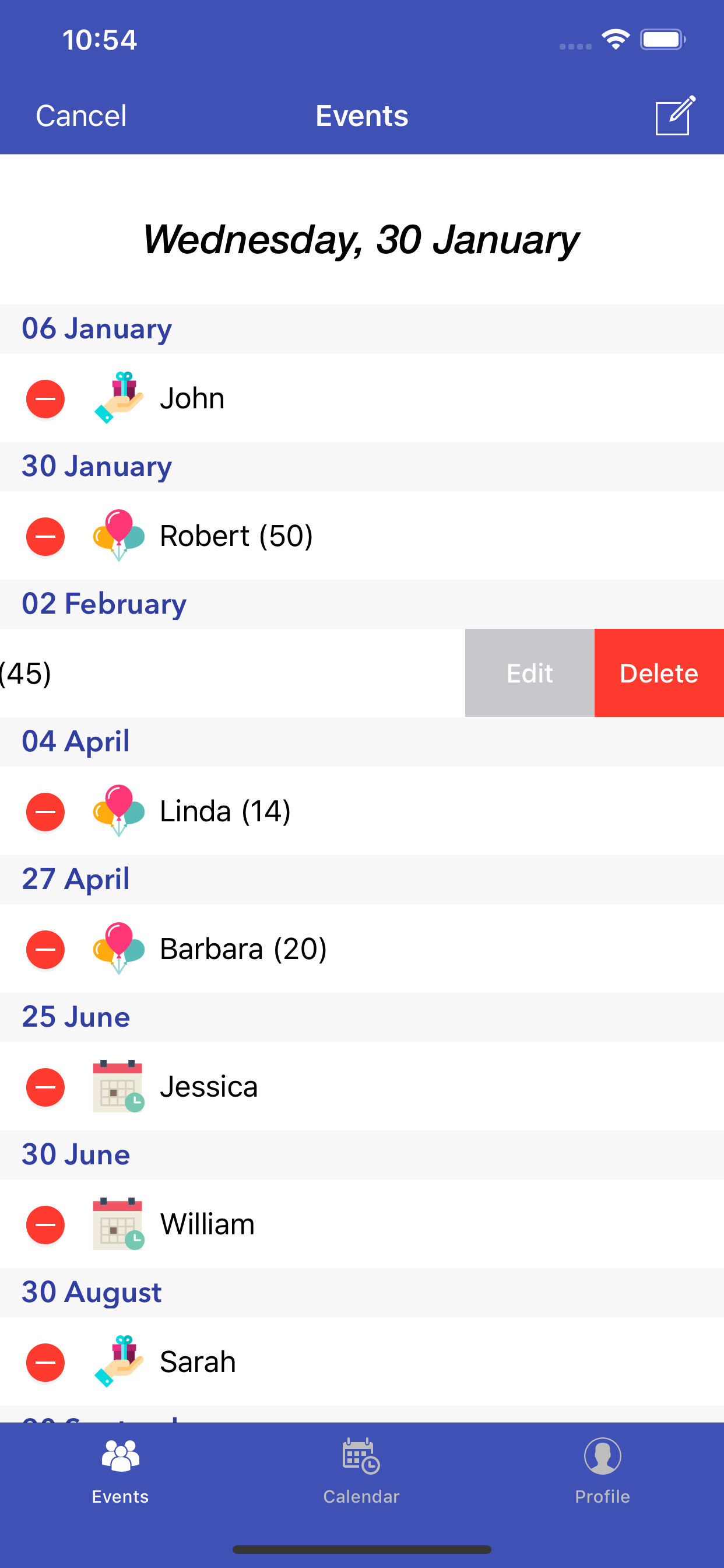The image size is (724, 1568).
Task: Click the balloons icon next to Robert
Action: point(119,535)
